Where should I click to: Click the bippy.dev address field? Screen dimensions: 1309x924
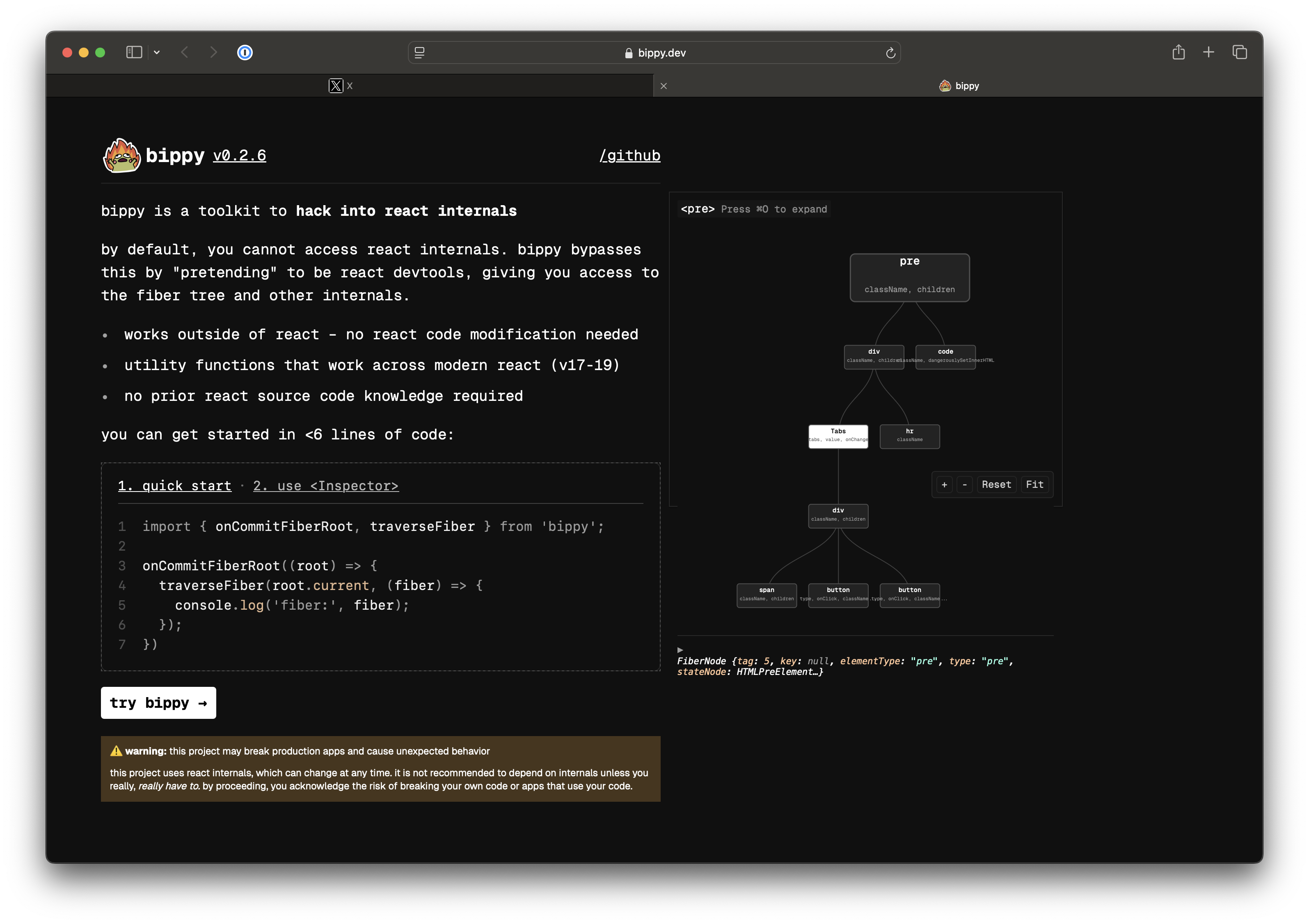pos(654,53)
